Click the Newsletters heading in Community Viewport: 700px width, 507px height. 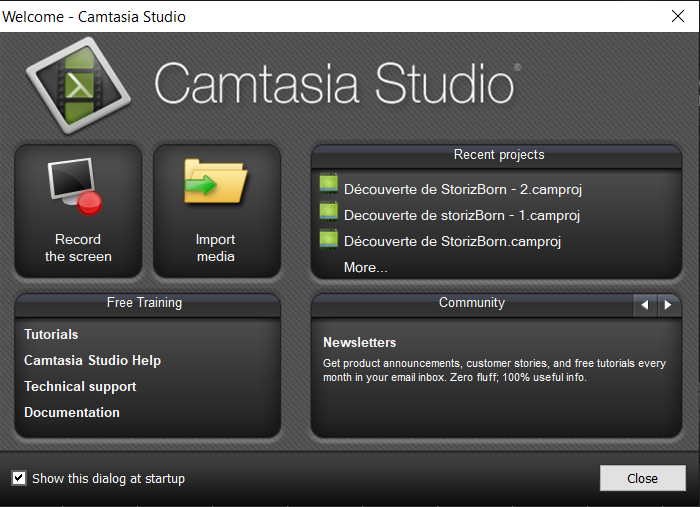[359, 342]
